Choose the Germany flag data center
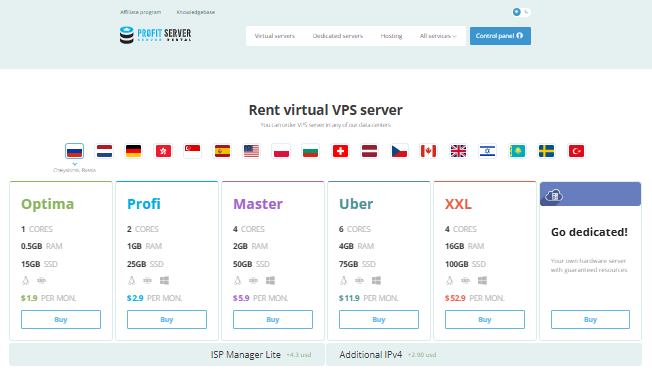The image size is (652, 373). [x=133, y=151]
